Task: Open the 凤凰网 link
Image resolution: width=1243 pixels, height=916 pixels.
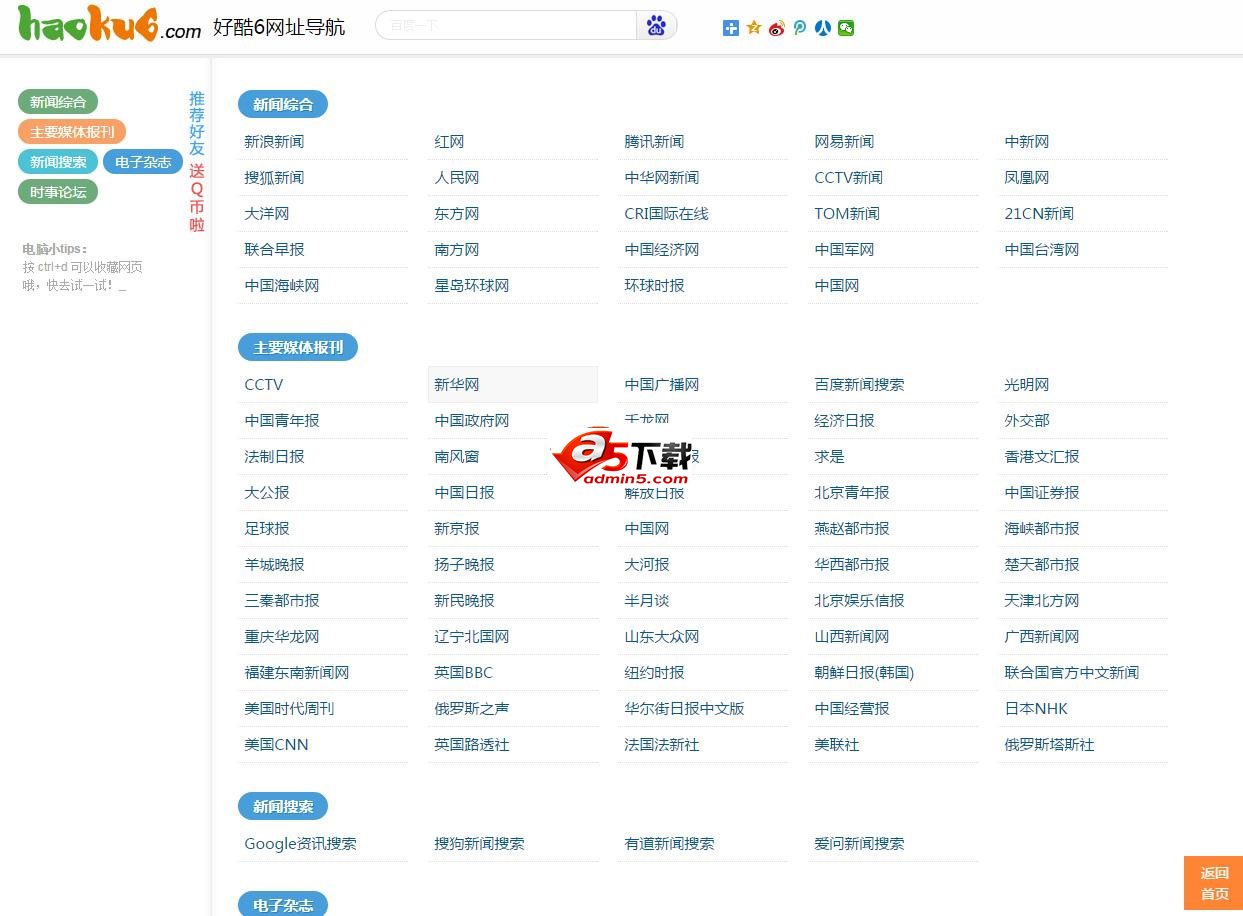Action: [x=1026, y=177]
